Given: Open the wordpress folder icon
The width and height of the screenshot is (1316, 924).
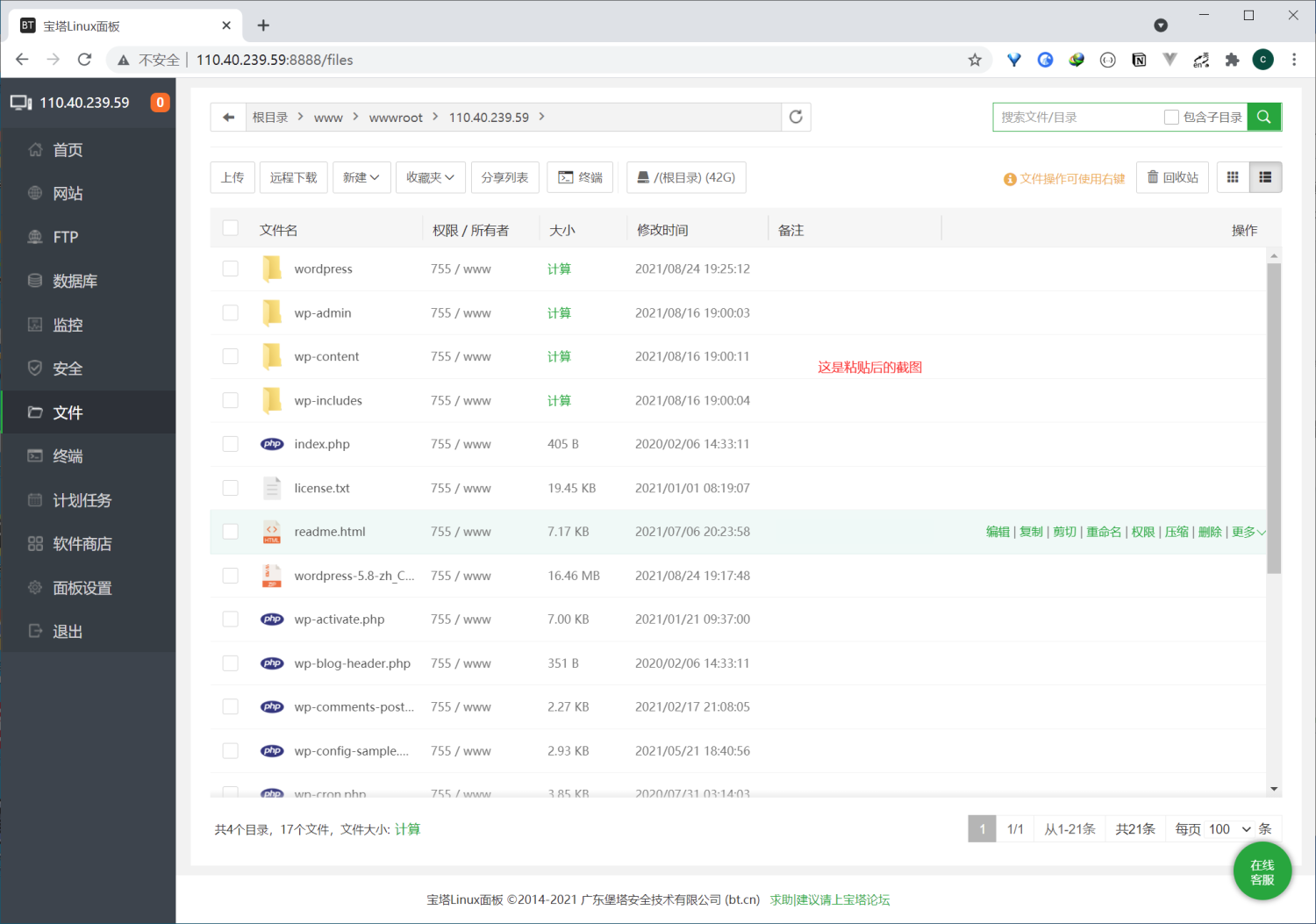Looking at the screenshot, I should 272,269.
